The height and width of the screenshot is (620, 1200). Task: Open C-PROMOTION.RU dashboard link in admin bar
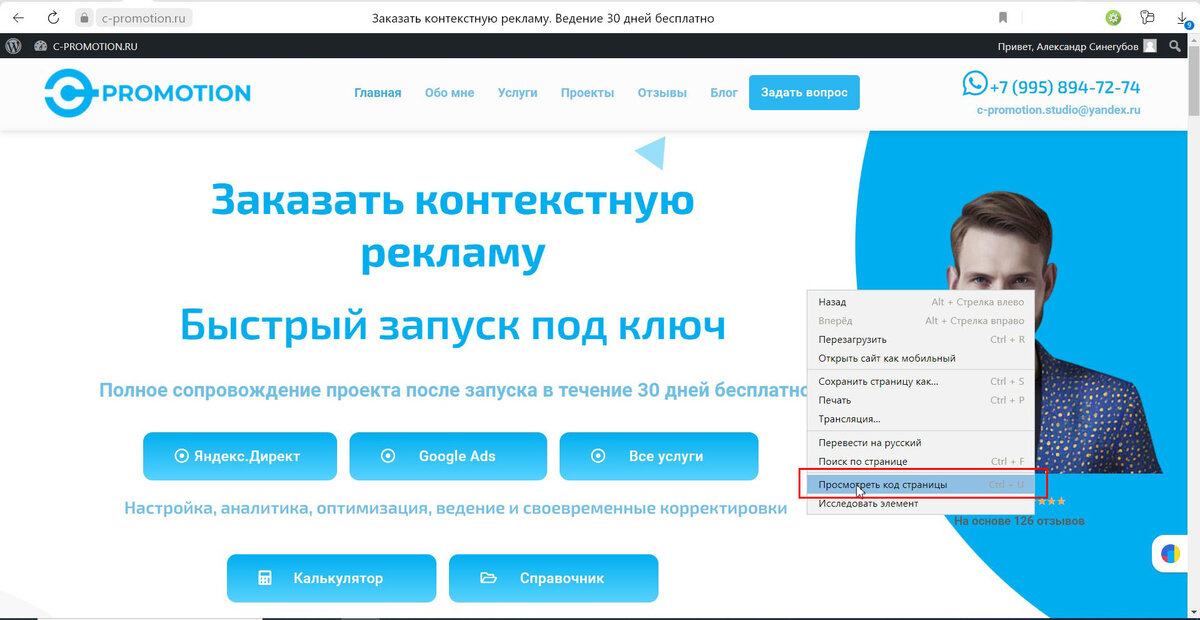pyautogui.click(x=86, y=46)
